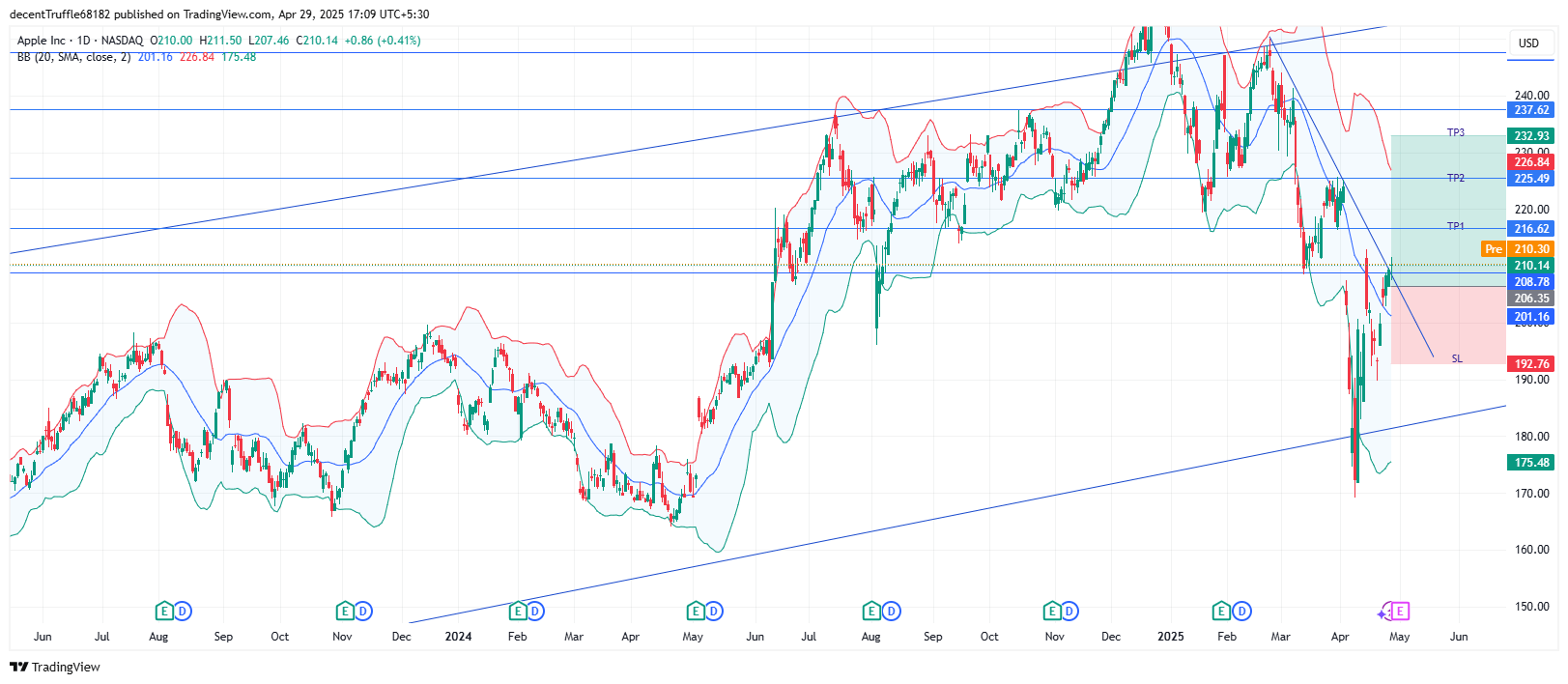Viewport: 1568px width, 684px height.
Task: Open the February 2024 earnings marker
Action: click(x=518, y=611)
